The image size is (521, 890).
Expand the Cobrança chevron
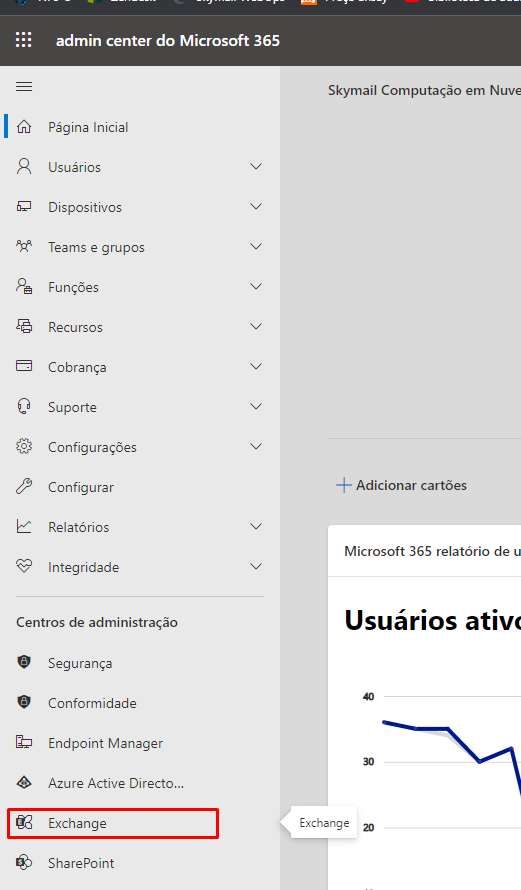tap(257, 367)
